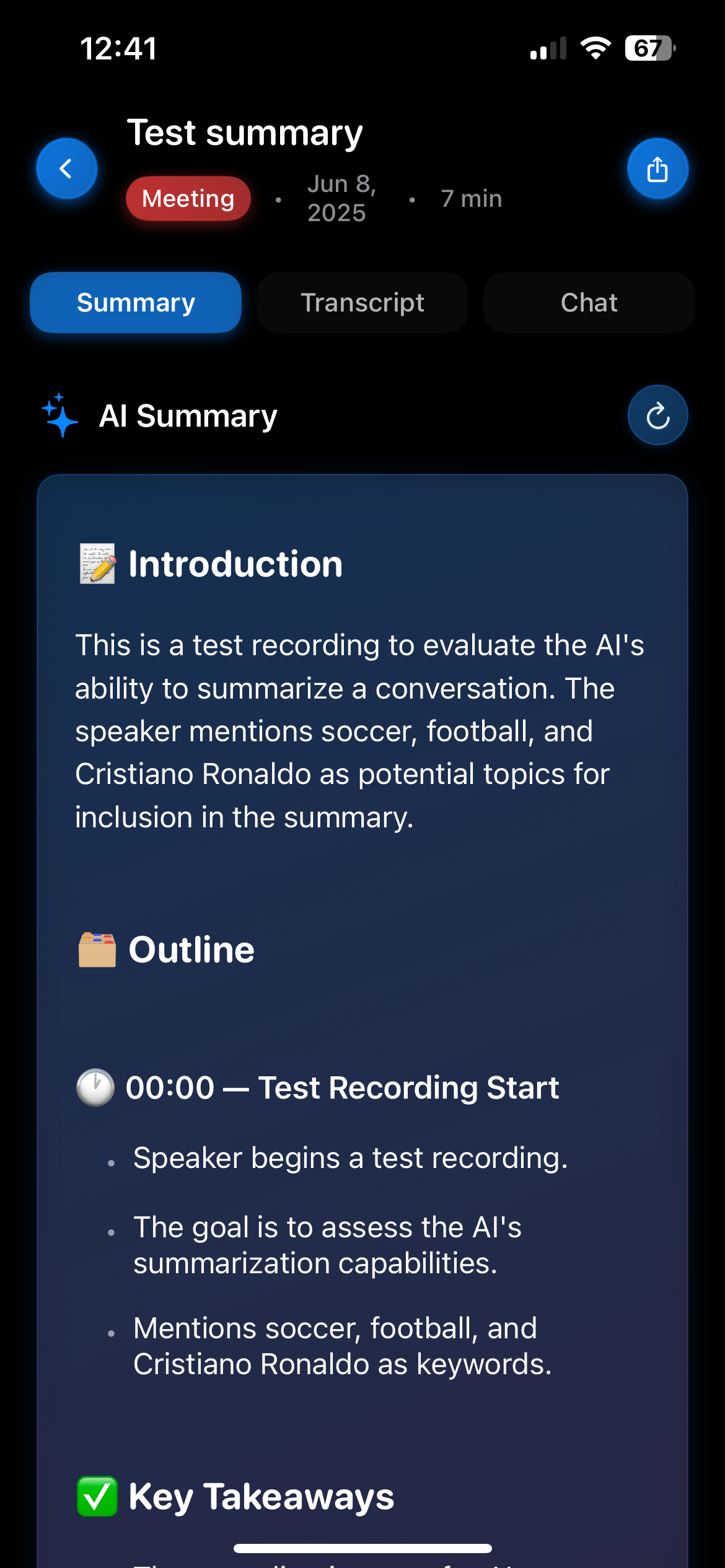725x1568 pixels.
Task: Switch to the Transcript tab
Action: point(362,303)
